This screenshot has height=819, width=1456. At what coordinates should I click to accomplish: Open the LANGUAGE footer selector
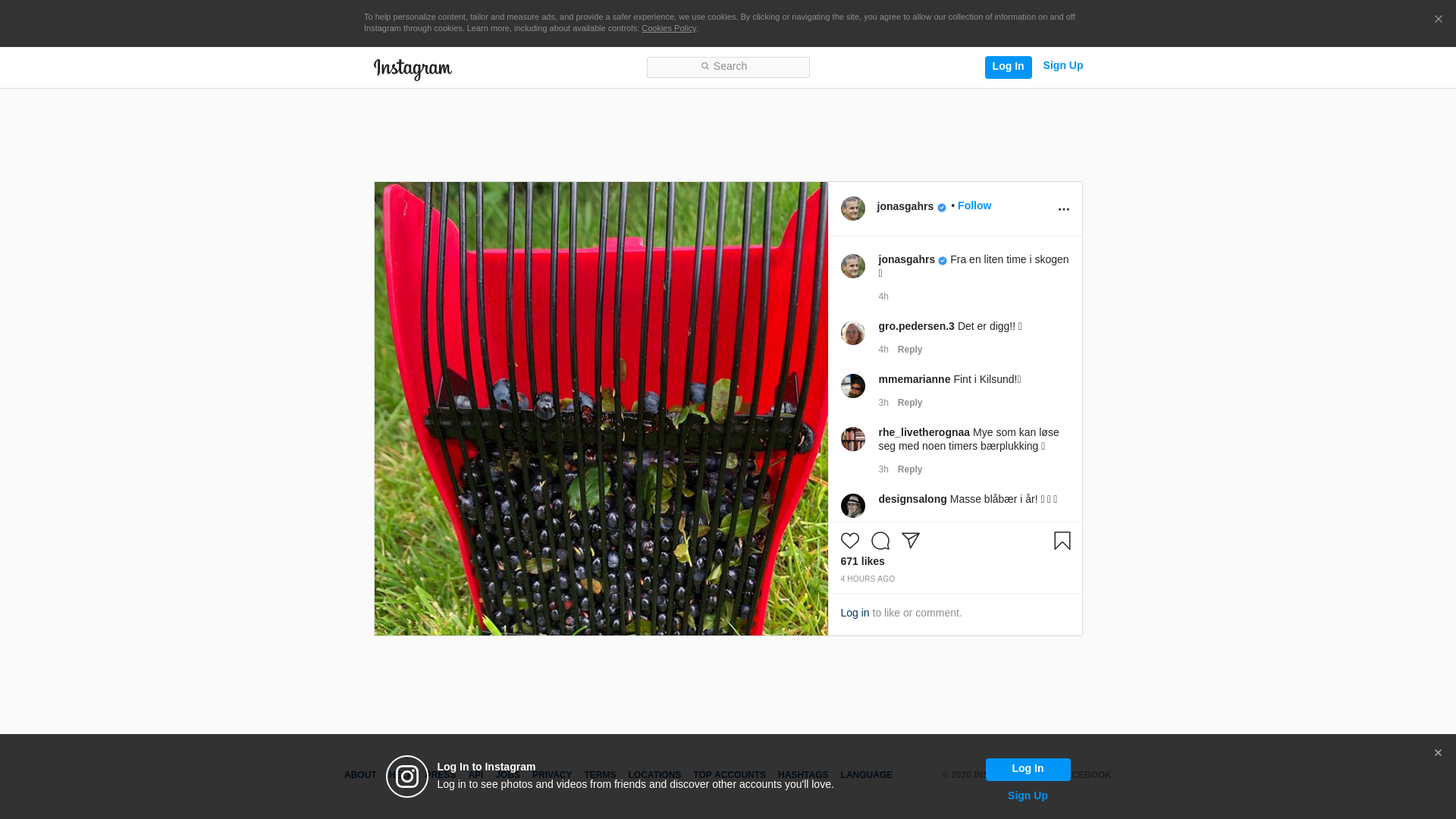click(867, 775)
